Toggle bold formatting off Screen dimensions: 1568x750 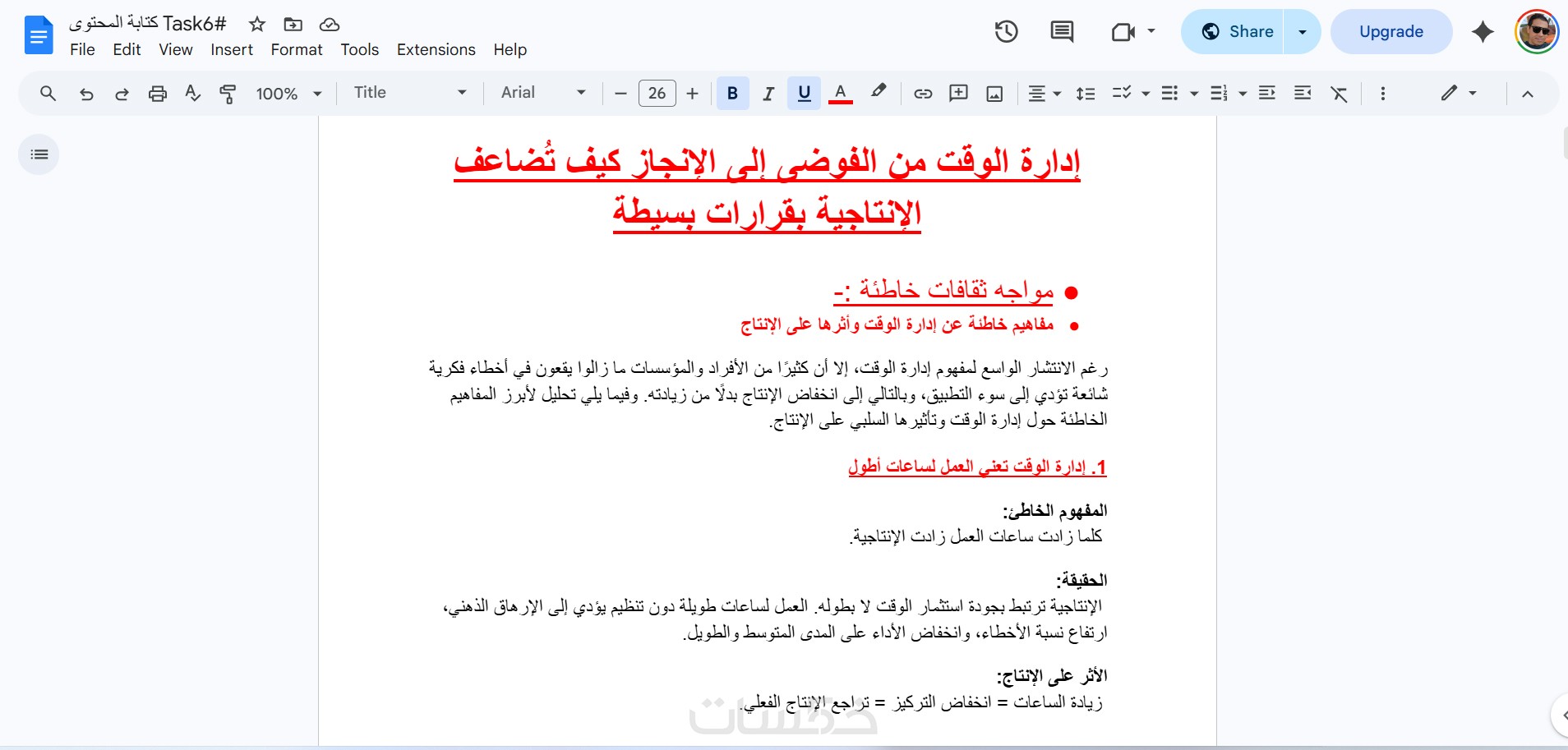732,94
